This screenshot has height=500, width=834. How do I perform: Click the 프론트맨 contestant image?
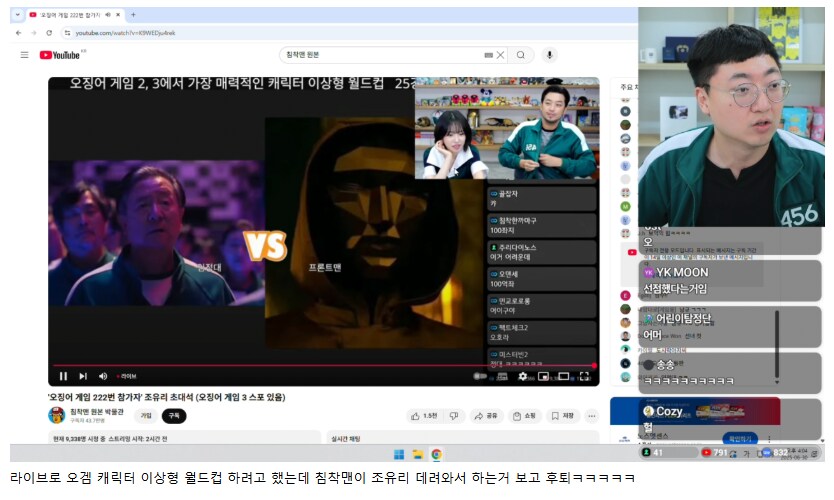tap(374, 233)
